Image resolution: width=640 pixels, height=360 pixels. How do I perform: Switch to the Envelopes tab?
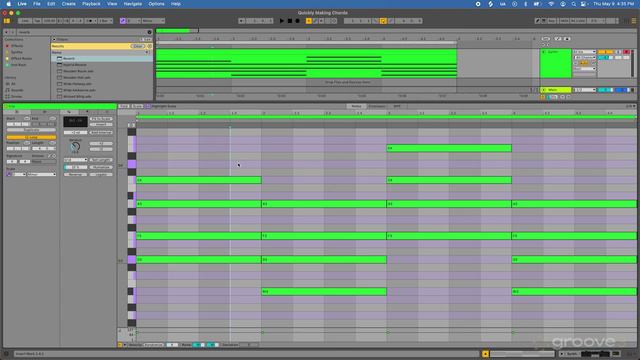click(x=376, y=106)
